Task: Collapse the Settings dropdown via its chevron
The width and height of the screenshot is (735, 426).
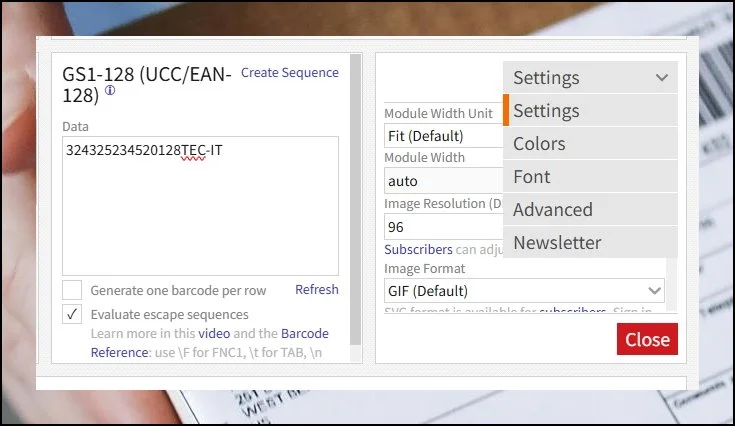Action: (661, 78)
